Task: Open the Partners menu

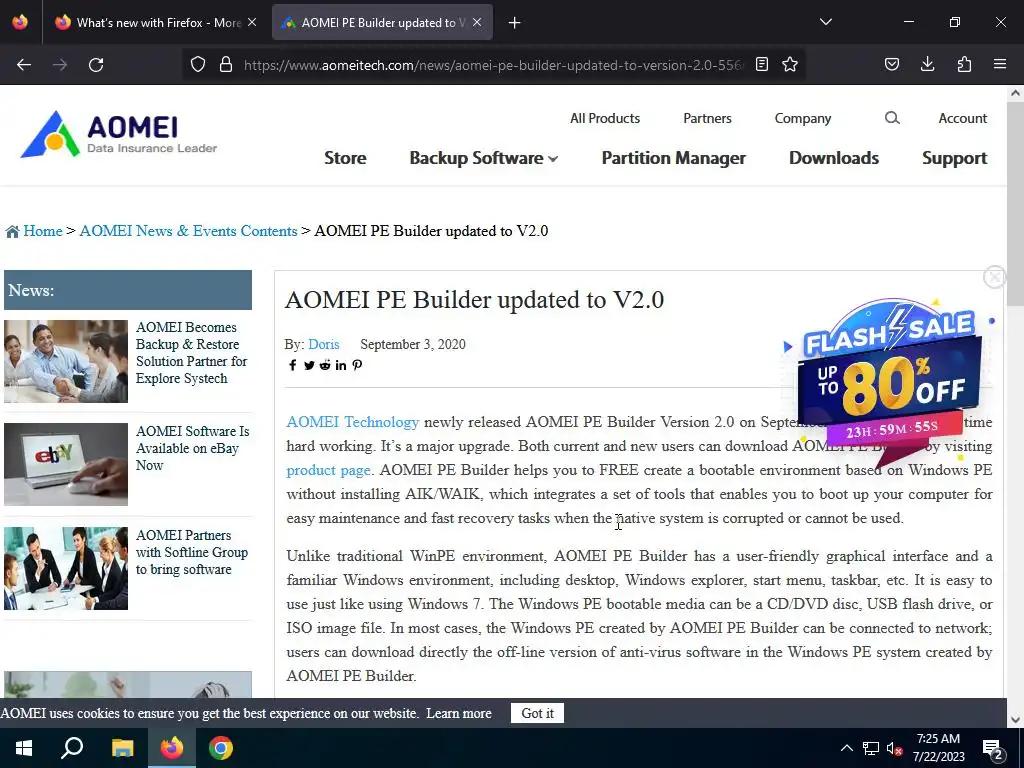Action: click(707, 118)
